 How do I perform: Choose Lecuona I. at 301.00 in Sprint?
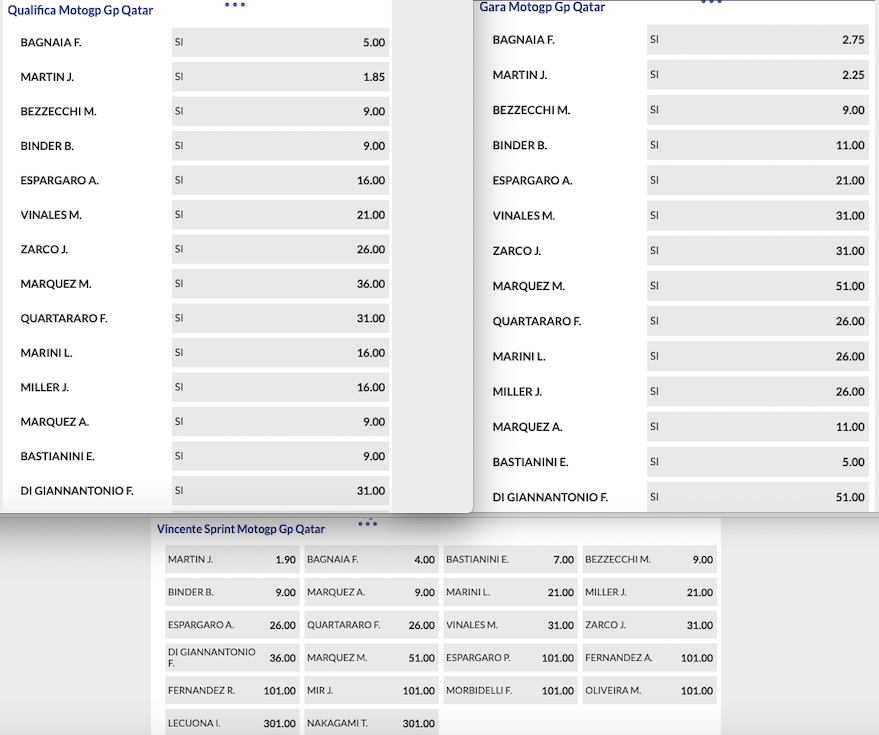click(x=232, y=723)
